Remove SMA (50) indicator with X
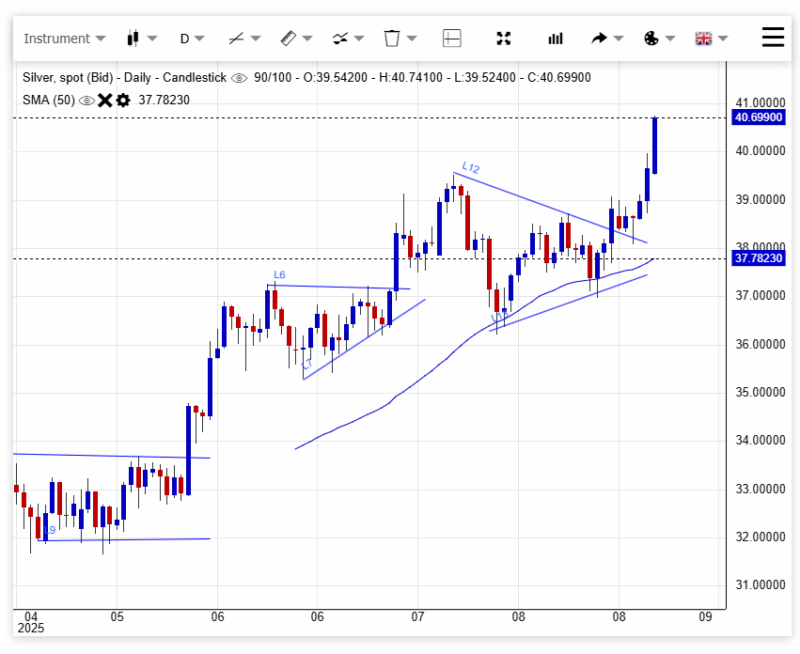Image resolution: width=800 pixels, height=654 pixels. [105, 100]
